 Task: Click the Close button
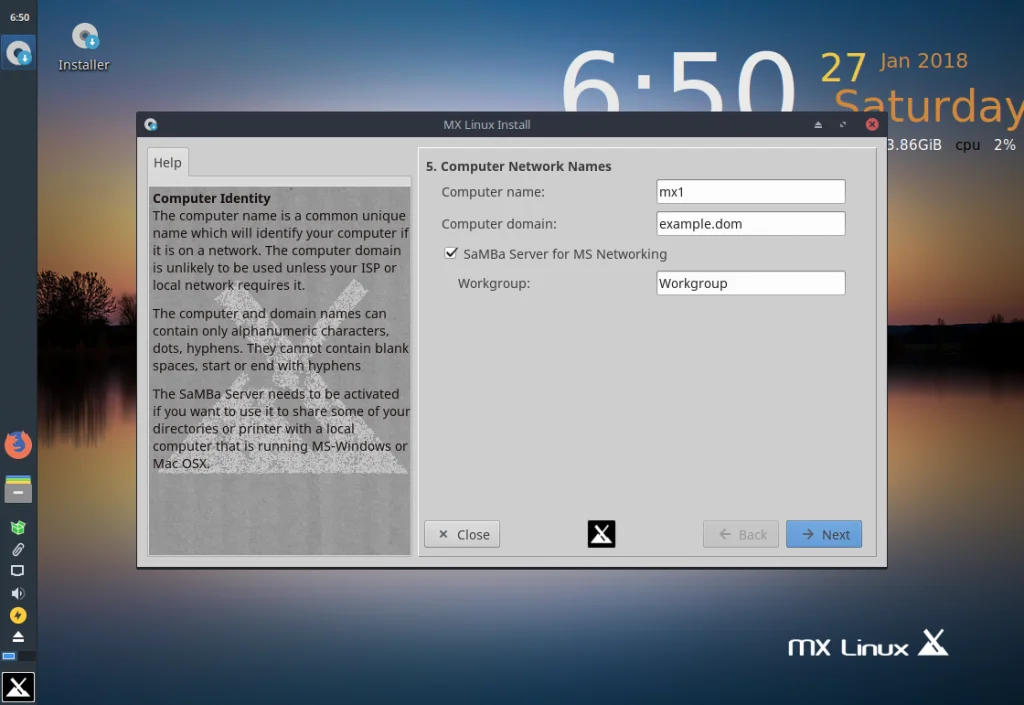click(462, 534)
